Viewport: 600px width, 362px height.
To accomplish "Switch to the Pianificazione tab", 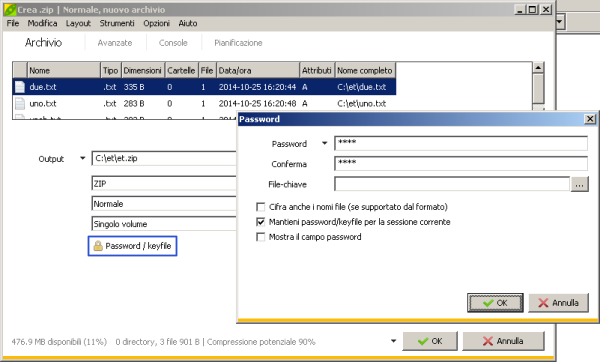I will [238, 43].
